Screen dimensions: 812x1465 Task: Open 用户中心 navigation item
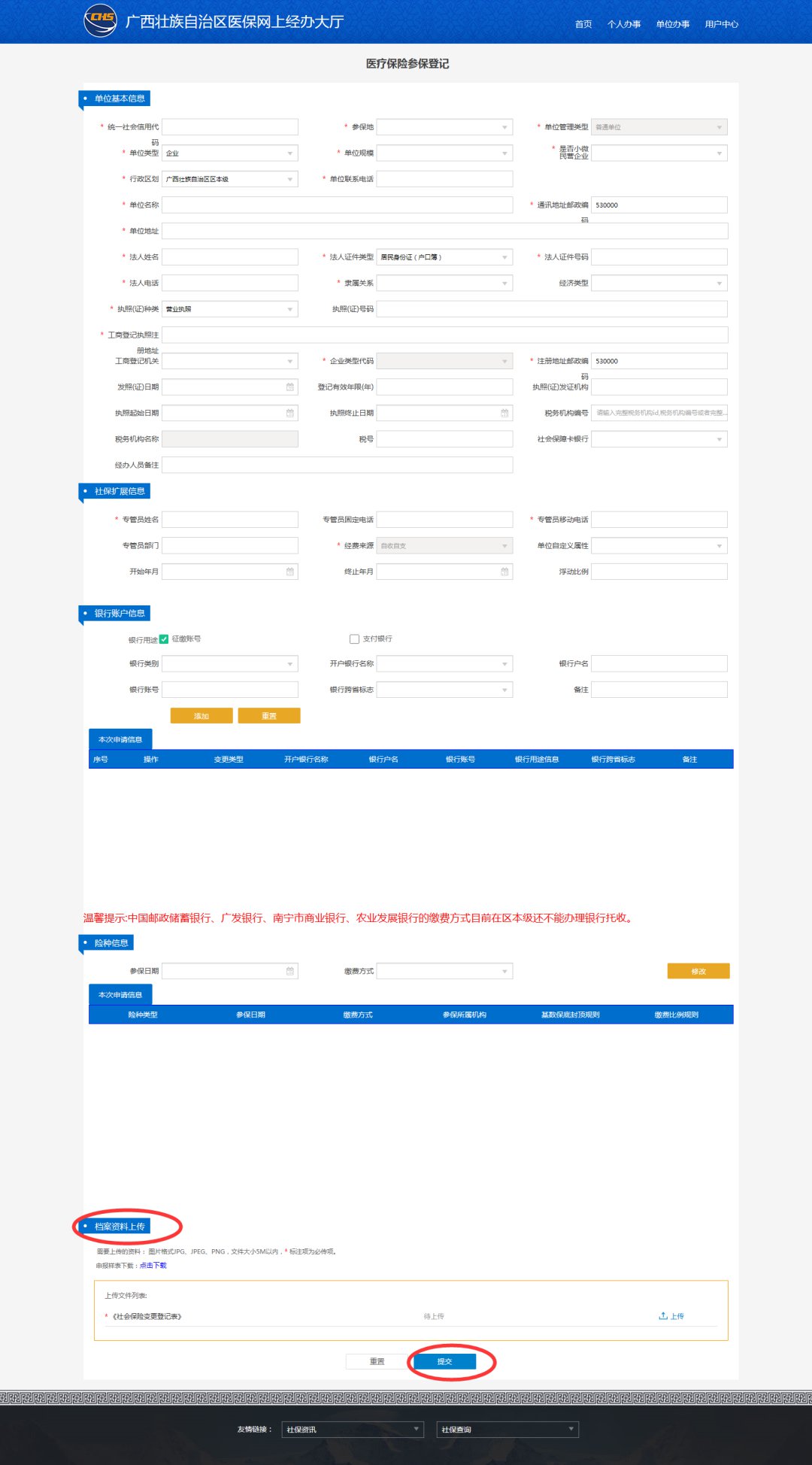pyautogui.click(x=722, y=24)
